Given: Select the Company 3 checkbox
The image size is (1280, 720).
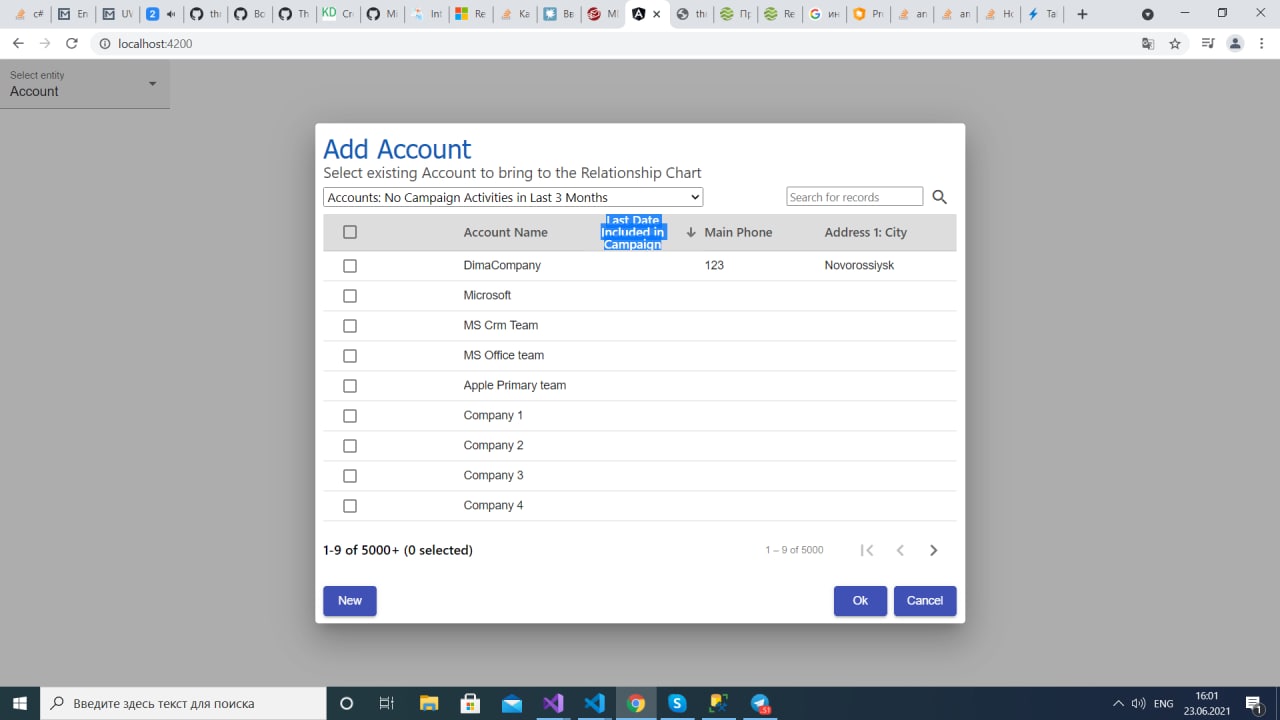Looking at the screenshot, I should click(350, 476).
